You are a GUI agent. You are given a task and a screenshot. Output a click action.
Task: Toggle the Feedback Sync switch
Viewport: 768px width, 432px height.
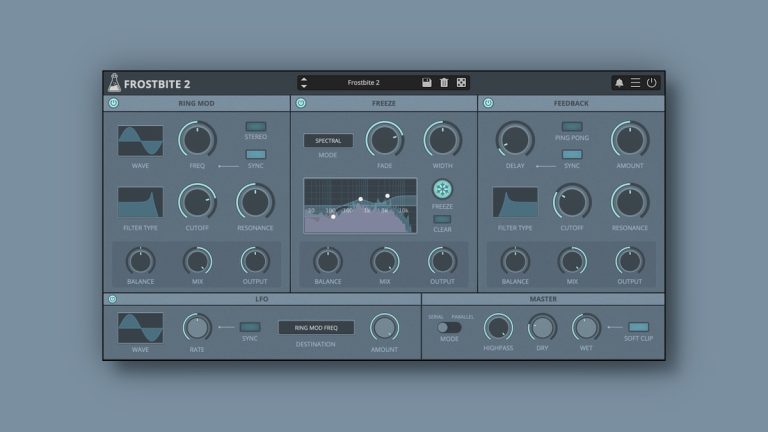(572, 155)
